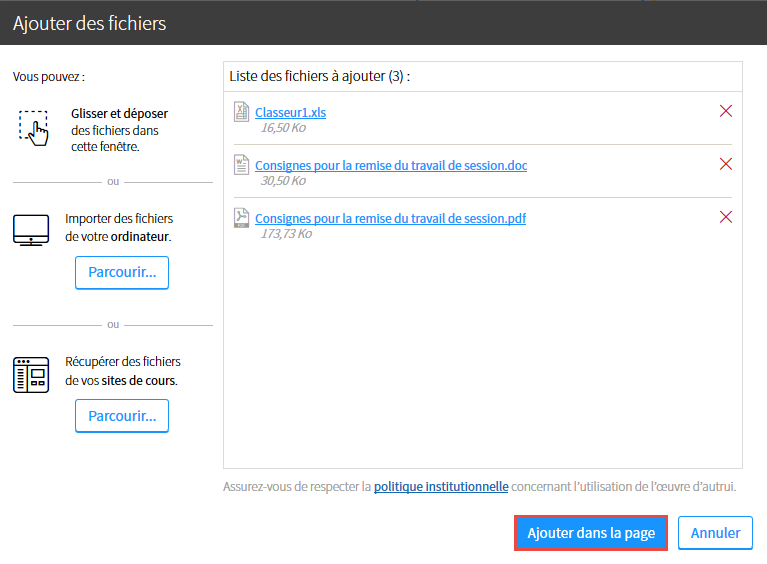Click the course sites layout icon
This screenshot has width=767, height=564.
pyautogui.click(x=31, y=375)
